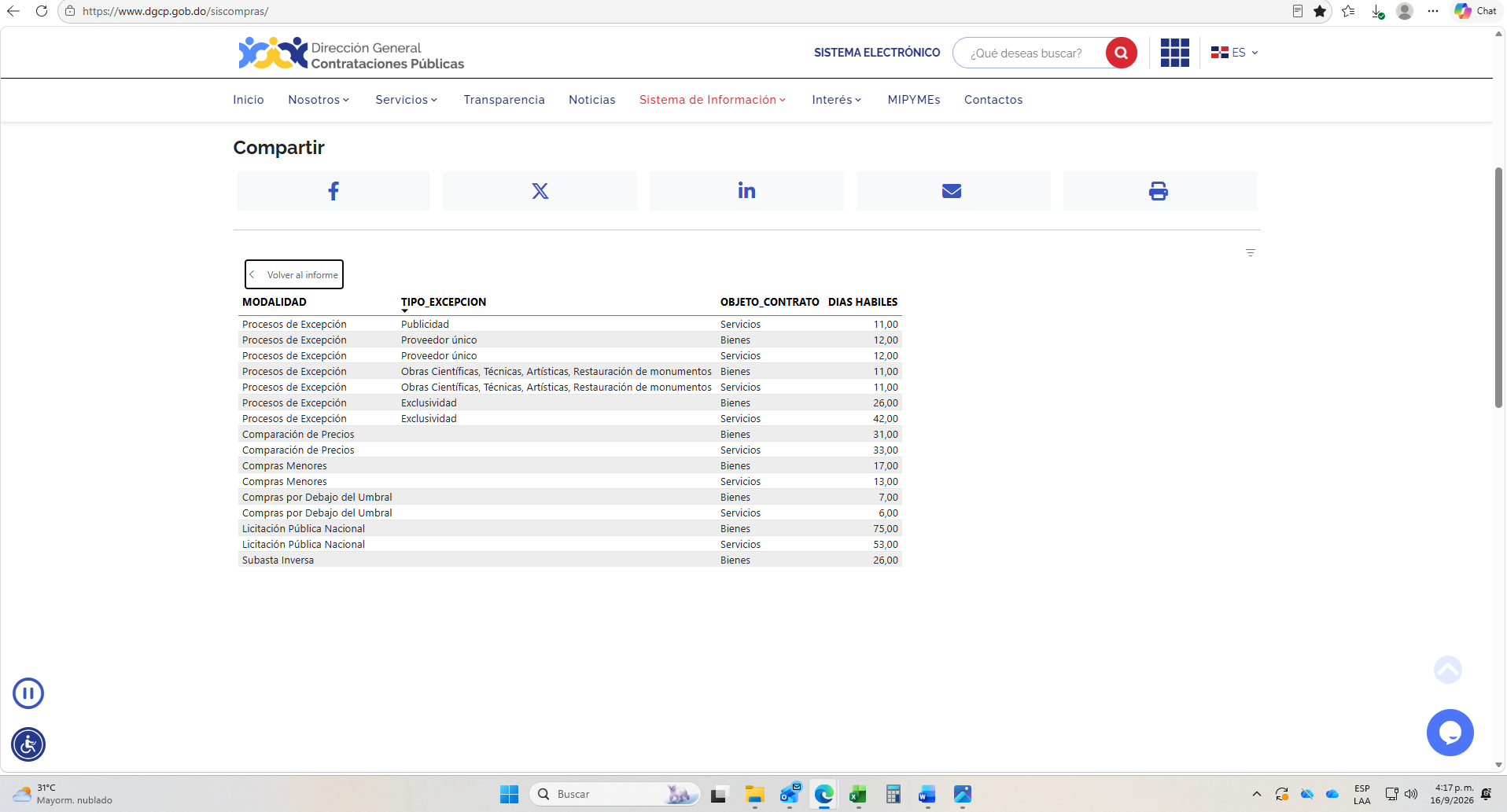The width and height of the screenshot is (1507, 812).
Task: Open the MIPYMEs menu item
Action: [x=914, y=100]
